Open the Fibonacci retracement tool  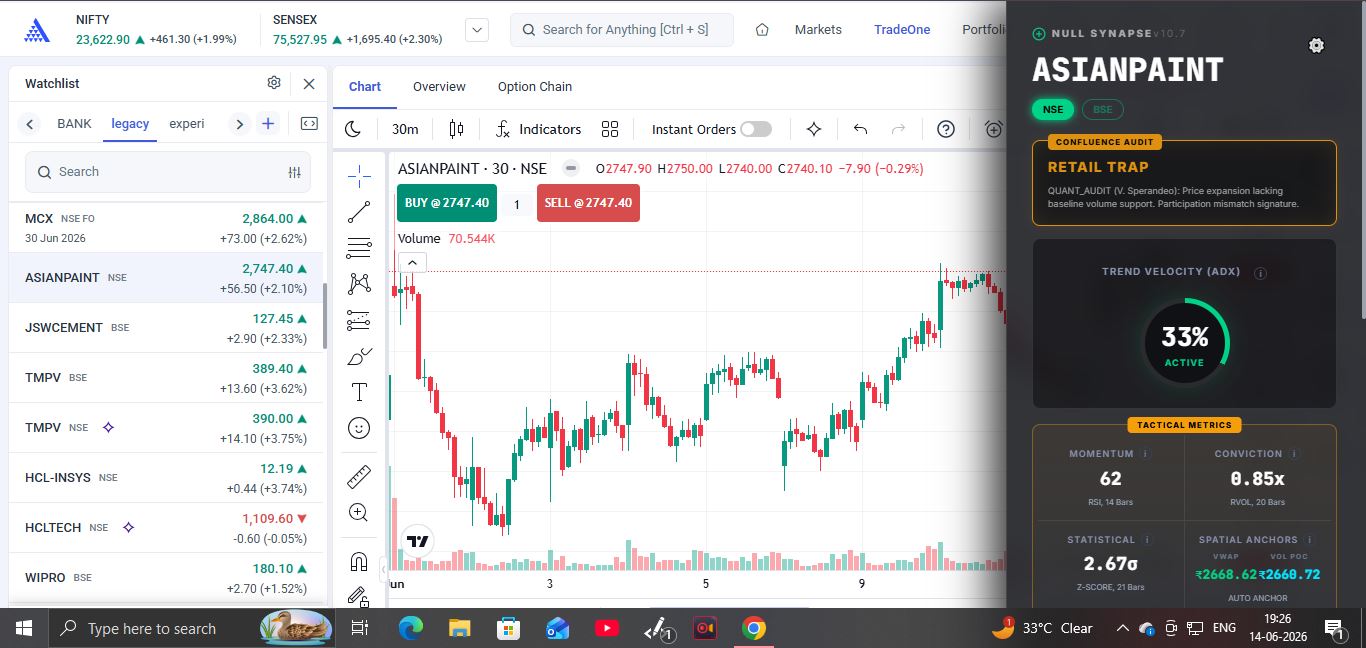click(x=359, y=248)
